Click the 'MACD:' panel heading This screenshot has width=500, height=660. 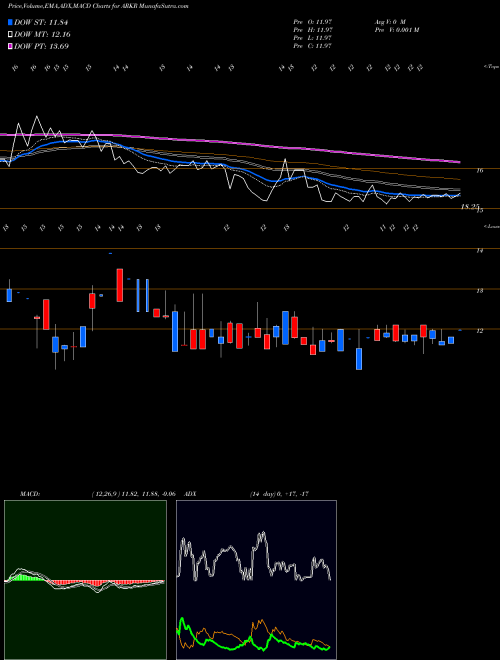click(x=30, y=494)
